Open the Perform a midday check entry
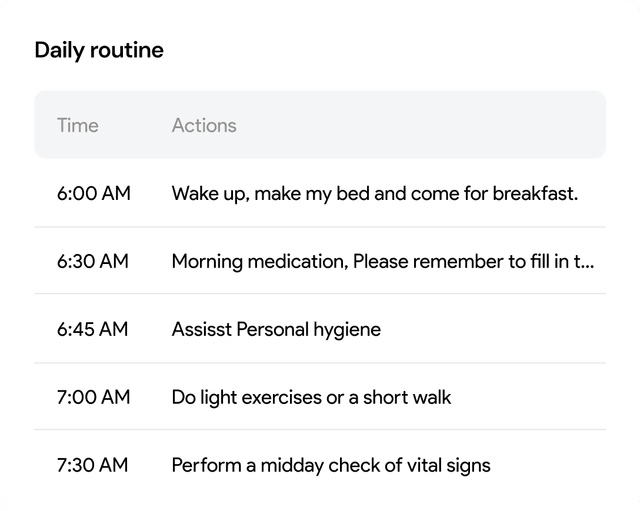Screen dimensions: 640x511 331,465
